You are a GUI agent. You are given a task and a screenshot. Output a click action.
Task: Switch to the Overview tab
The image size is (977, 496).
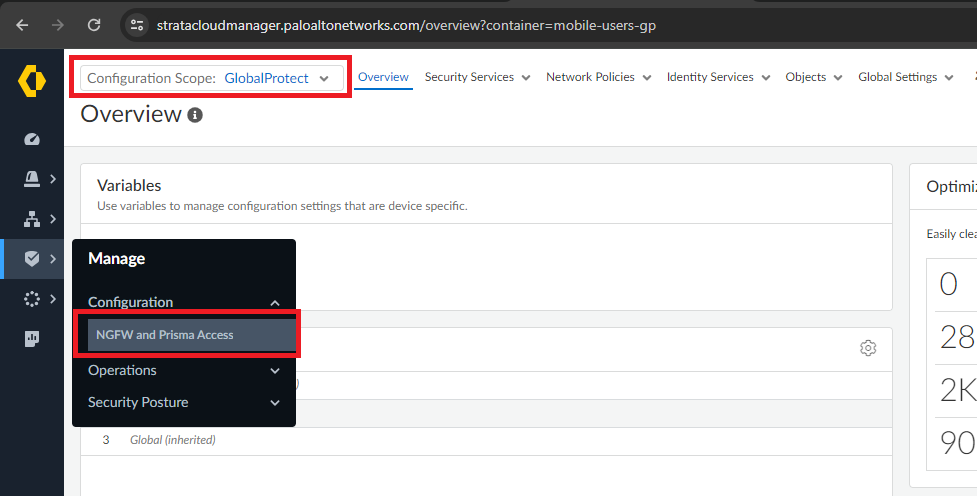point(383,77)
